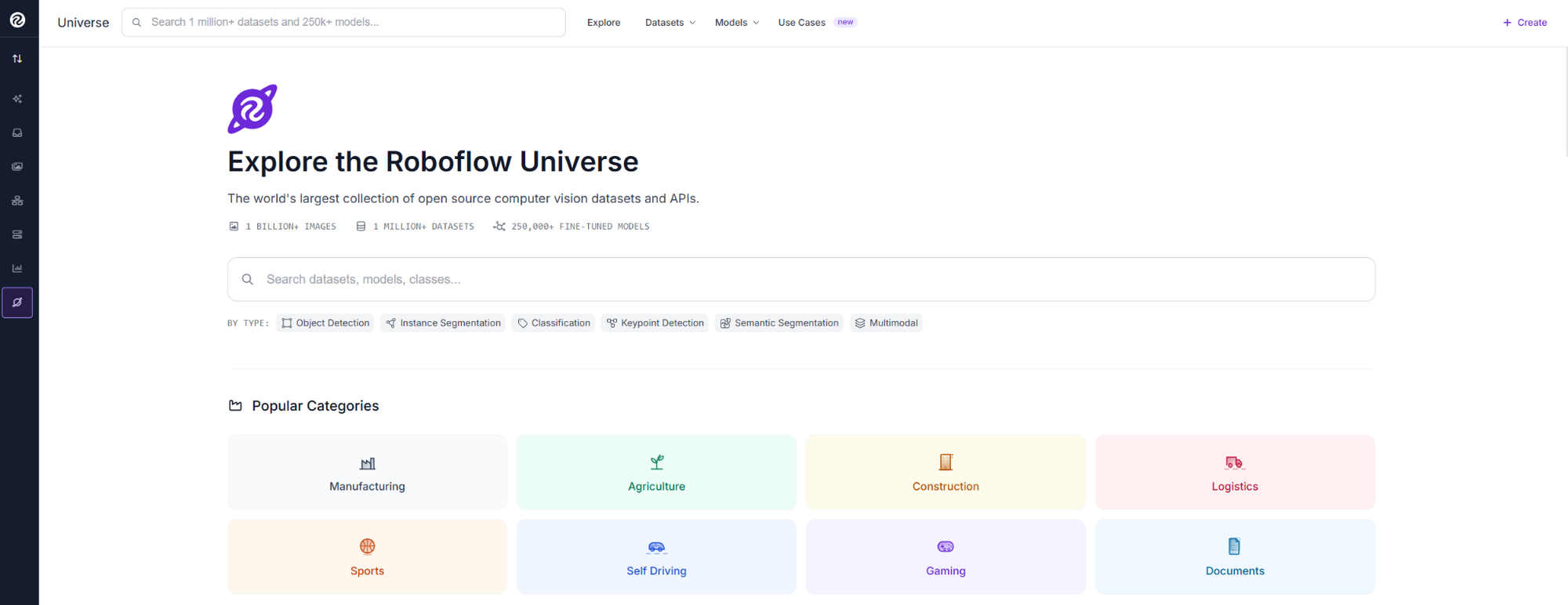
Task: Click the Roboflow logo in the sidebar
Action: (17, 20)
